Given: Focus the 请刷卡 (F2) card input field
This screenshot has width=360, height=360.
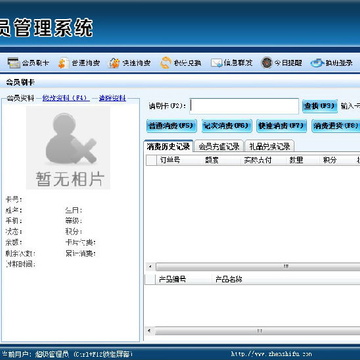Looking at the screenshot, I should pos(244,106).
